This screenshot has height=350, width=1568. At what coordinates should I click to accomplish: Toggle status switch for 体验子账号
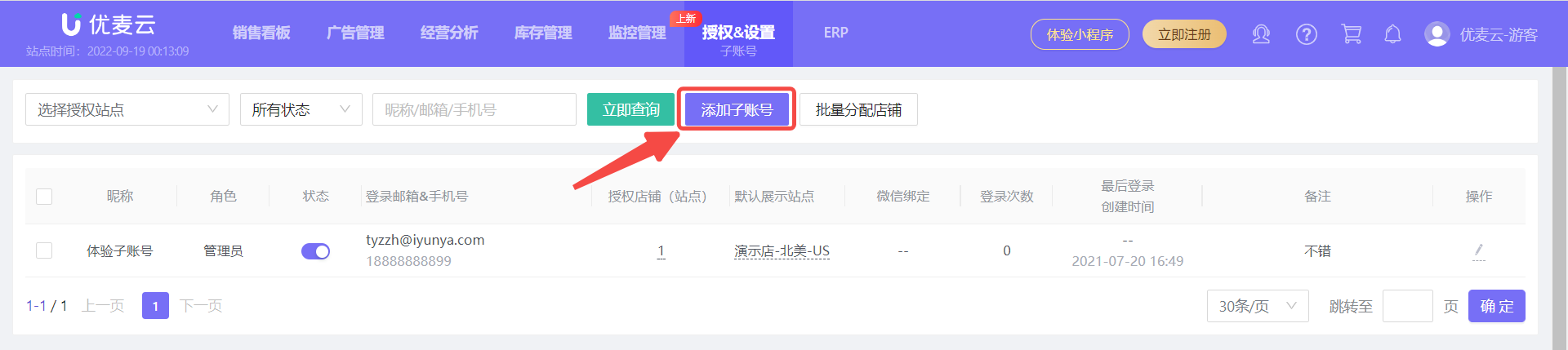coord(315,251)
